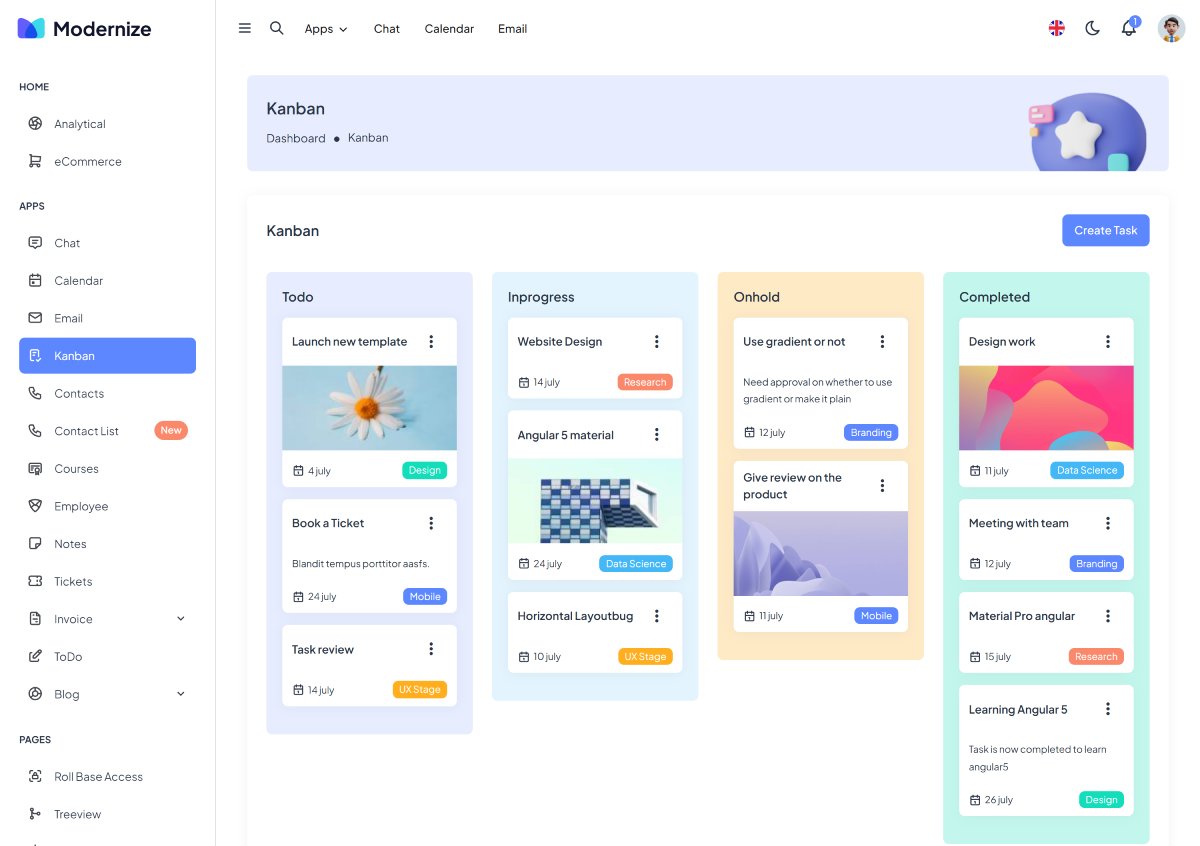
Task: Open three-dot menu on Meeting with team
Action: point(1108,524)
